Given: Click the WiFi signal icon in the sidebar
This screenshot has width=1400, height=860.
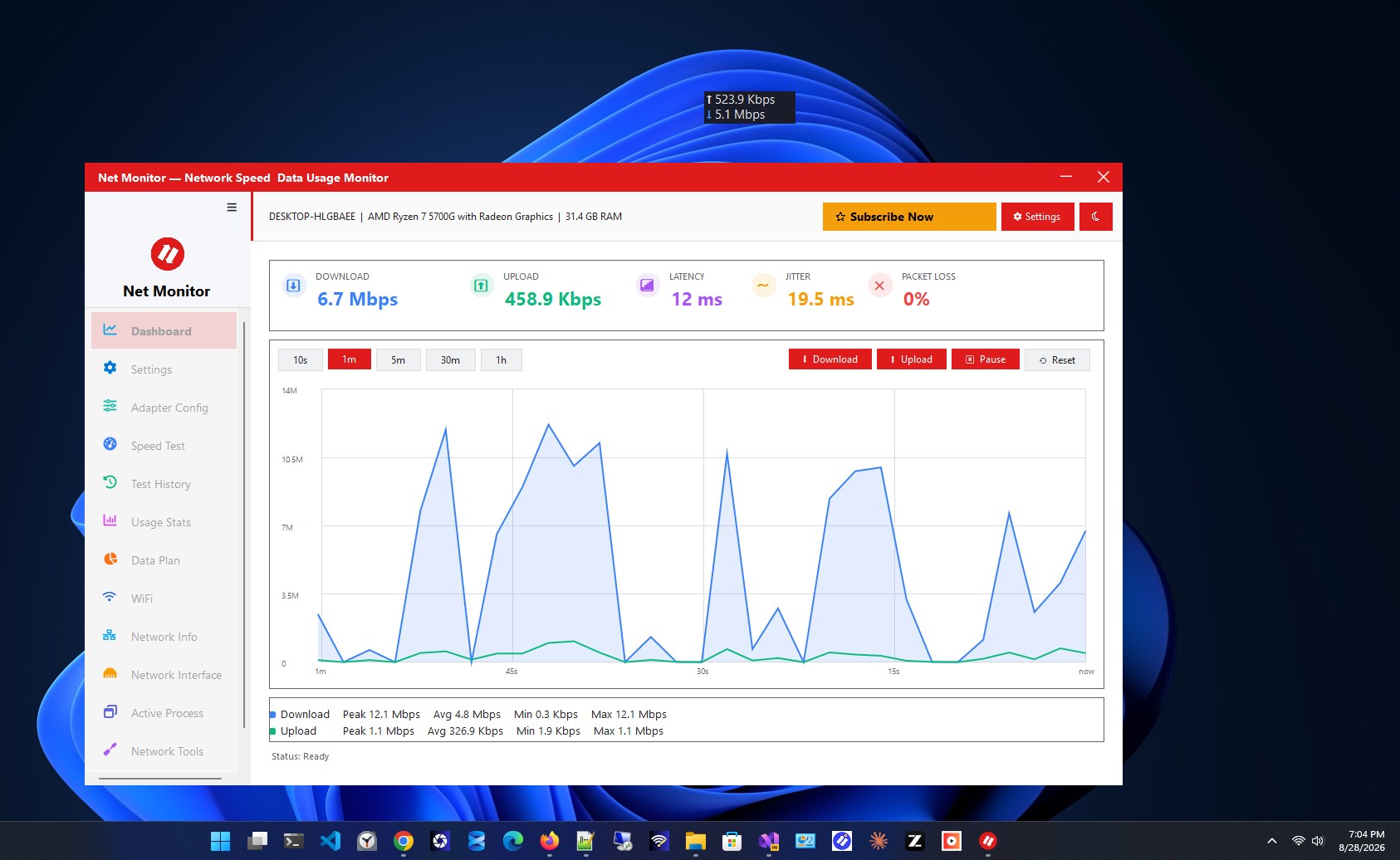Looking at the screenshot, I should (x=110, y=597).
